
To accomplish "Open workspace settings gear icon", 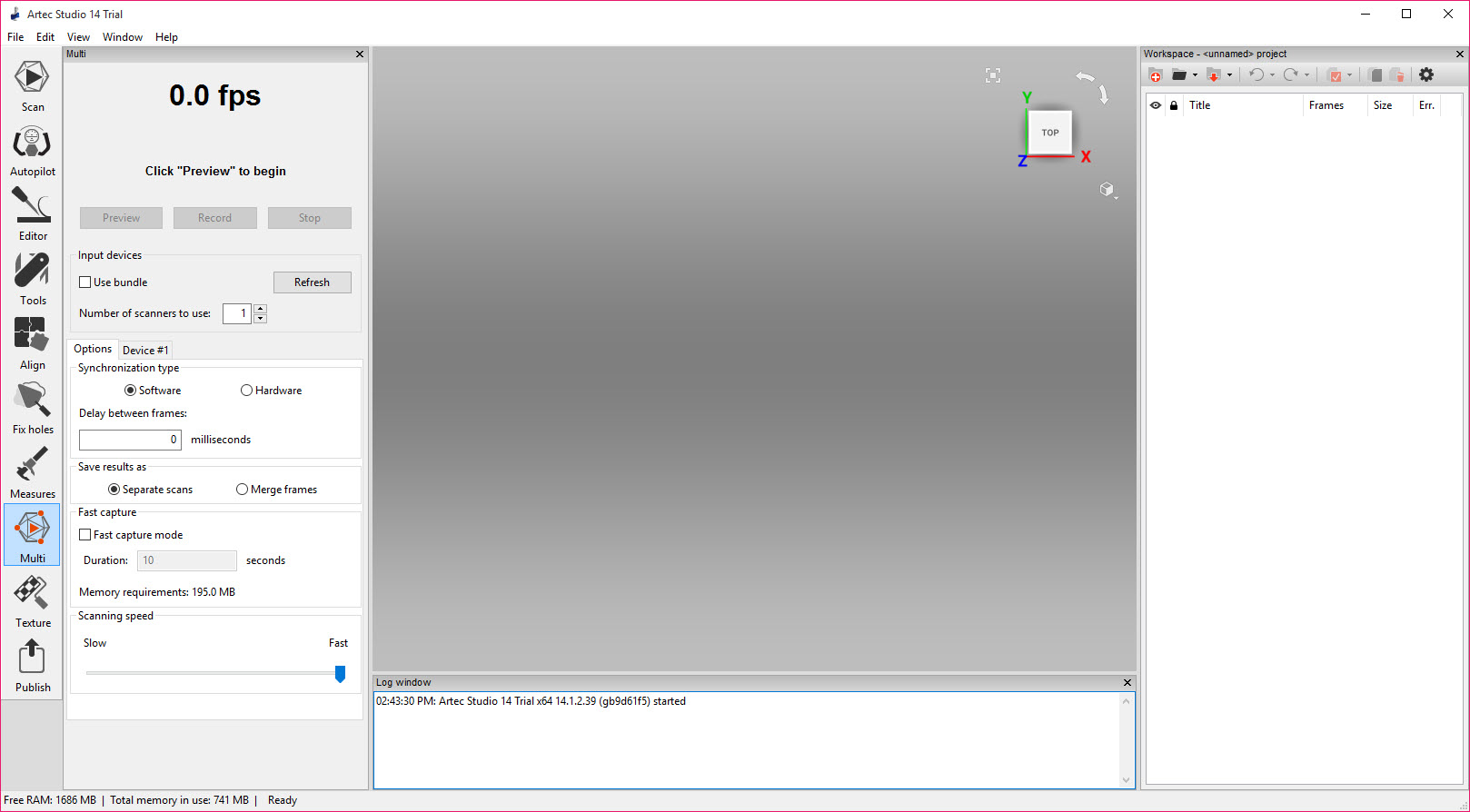I will tap(1426, 75).
